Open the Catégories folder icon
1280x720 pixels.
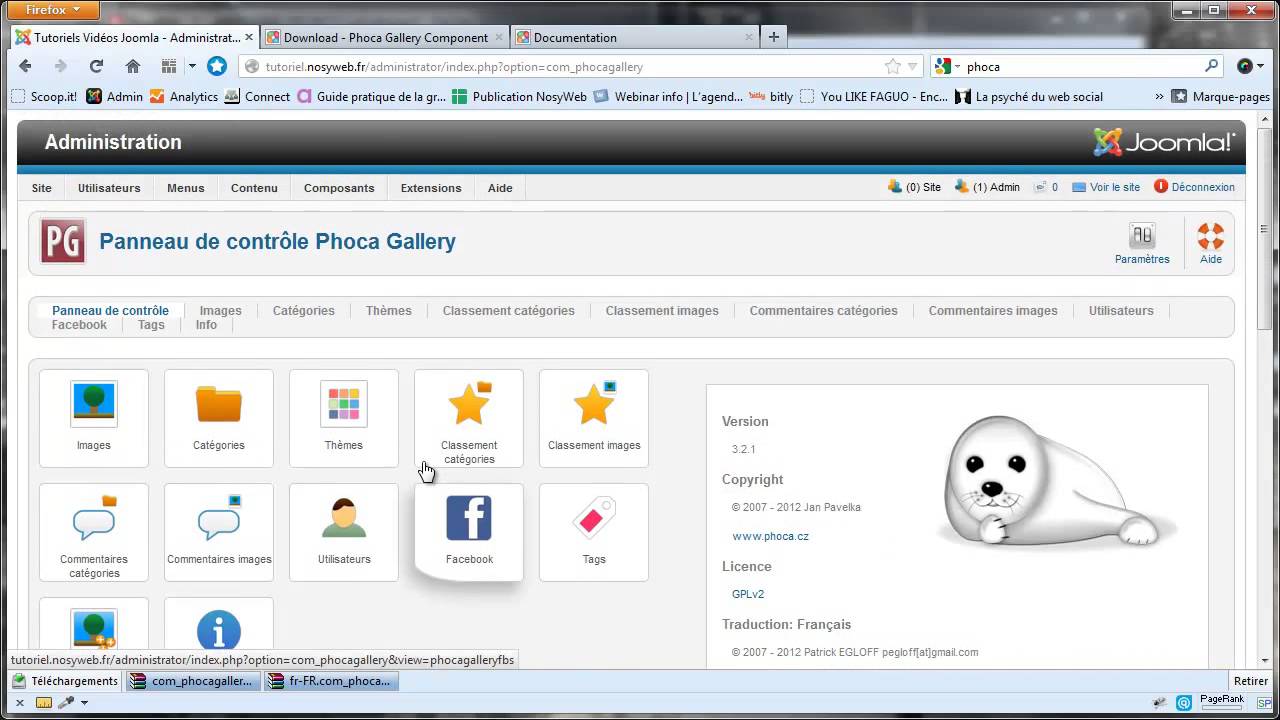(219, 418)
